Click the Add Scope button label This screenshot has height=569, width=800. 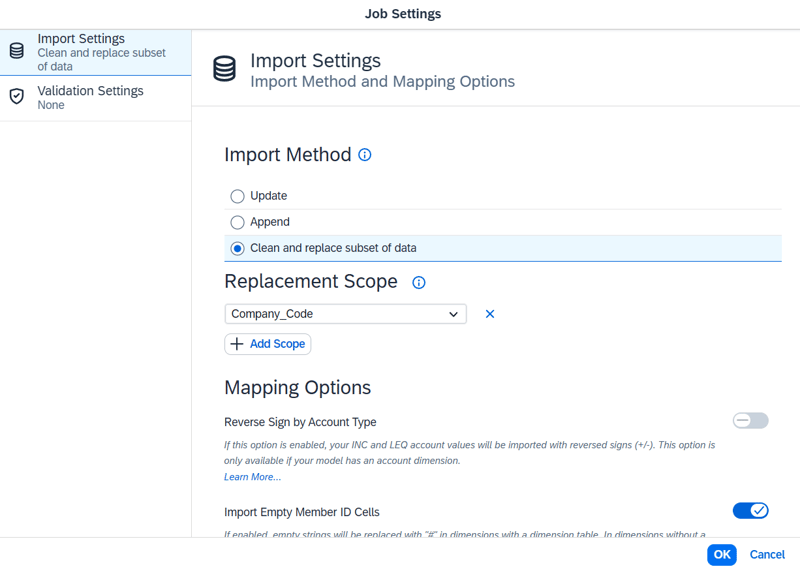click(x=277, y=344)
